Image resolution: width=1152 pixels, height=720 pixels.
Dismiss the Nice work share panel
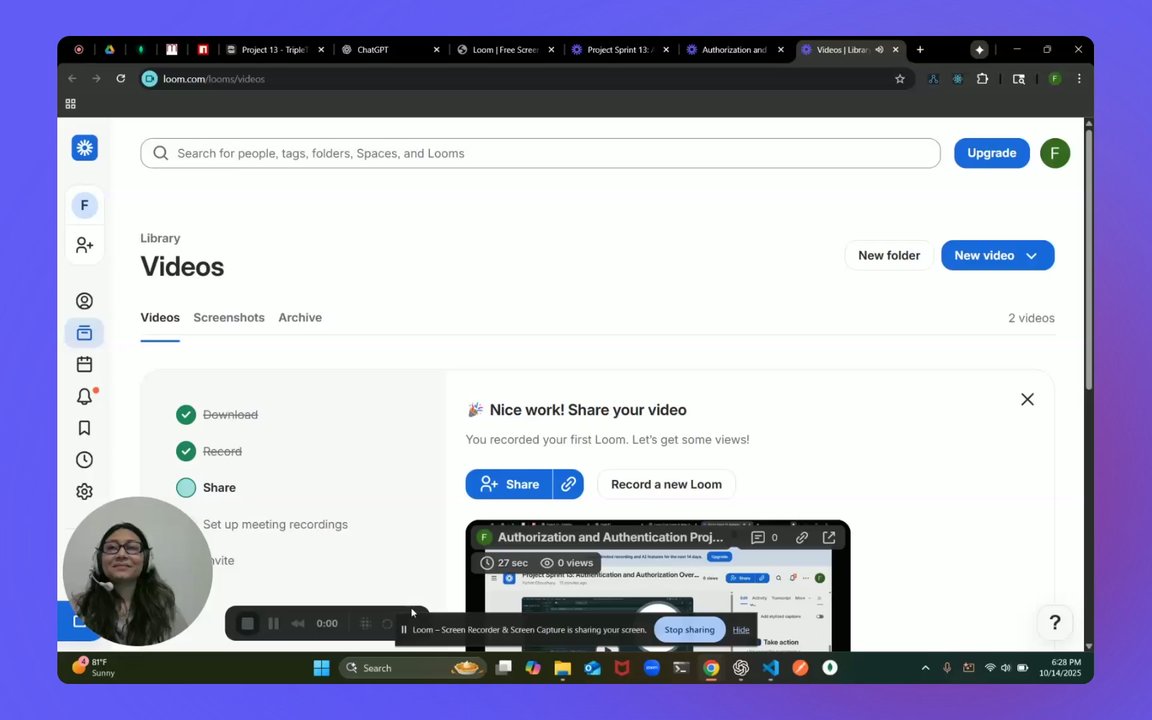coord(1027,400)
